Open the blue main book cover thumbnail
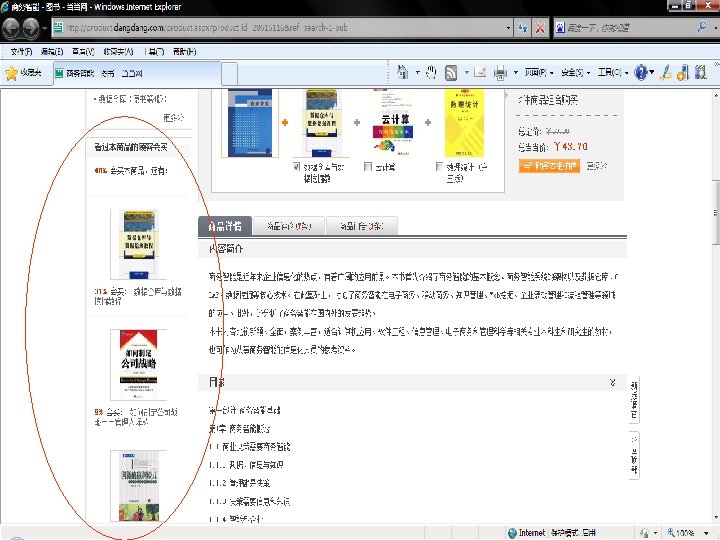The image size is (720, 540). [x=250, y=123]
